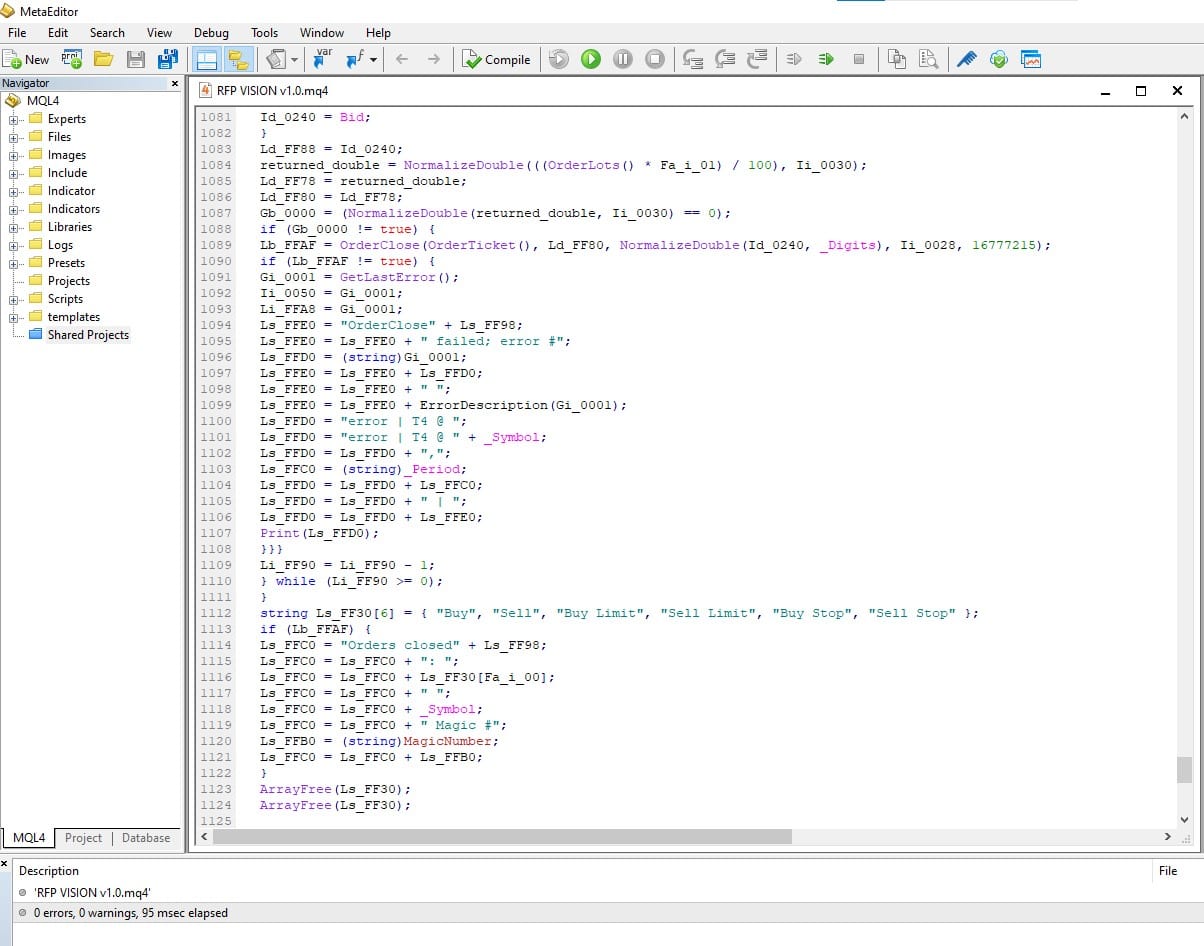Viewport: 1204px width, 946px height.
Task: Click the clipboard insert icon
Action: point(276,60)
